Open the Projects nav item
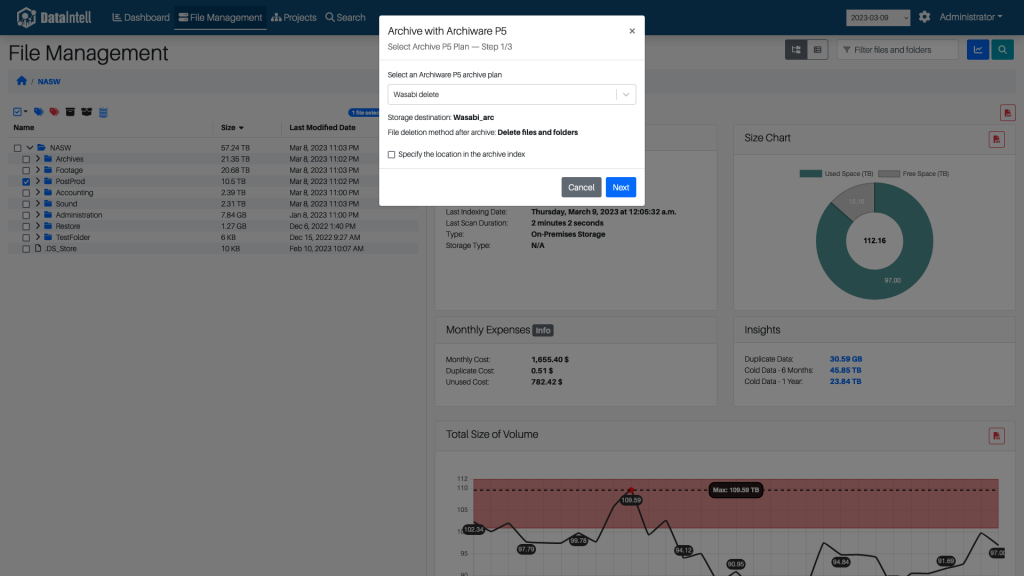This screenshot has width=1024, height=576. 294,18
